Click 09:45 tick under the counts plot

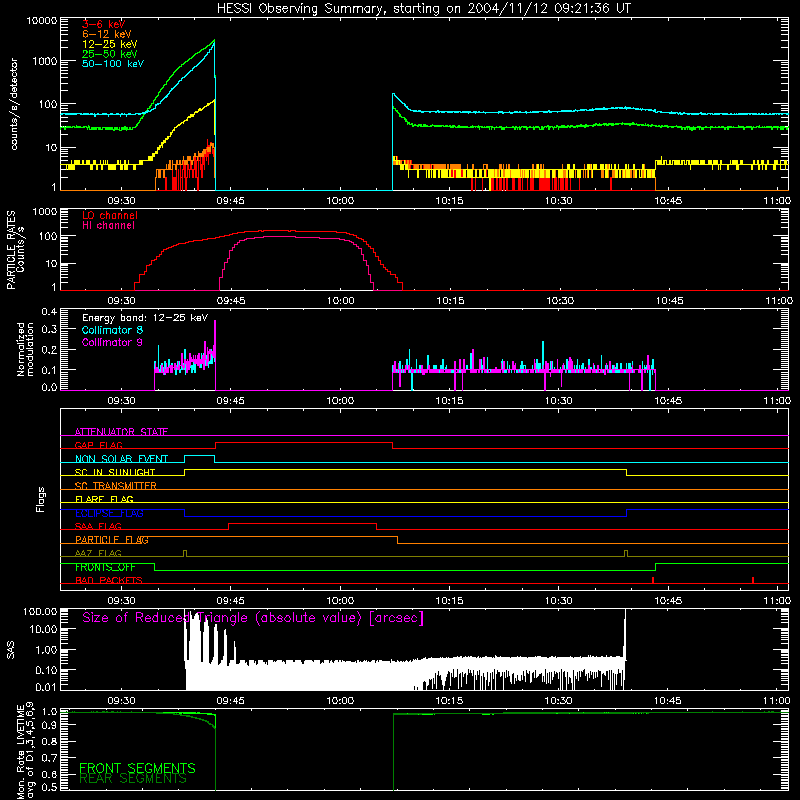231,201
